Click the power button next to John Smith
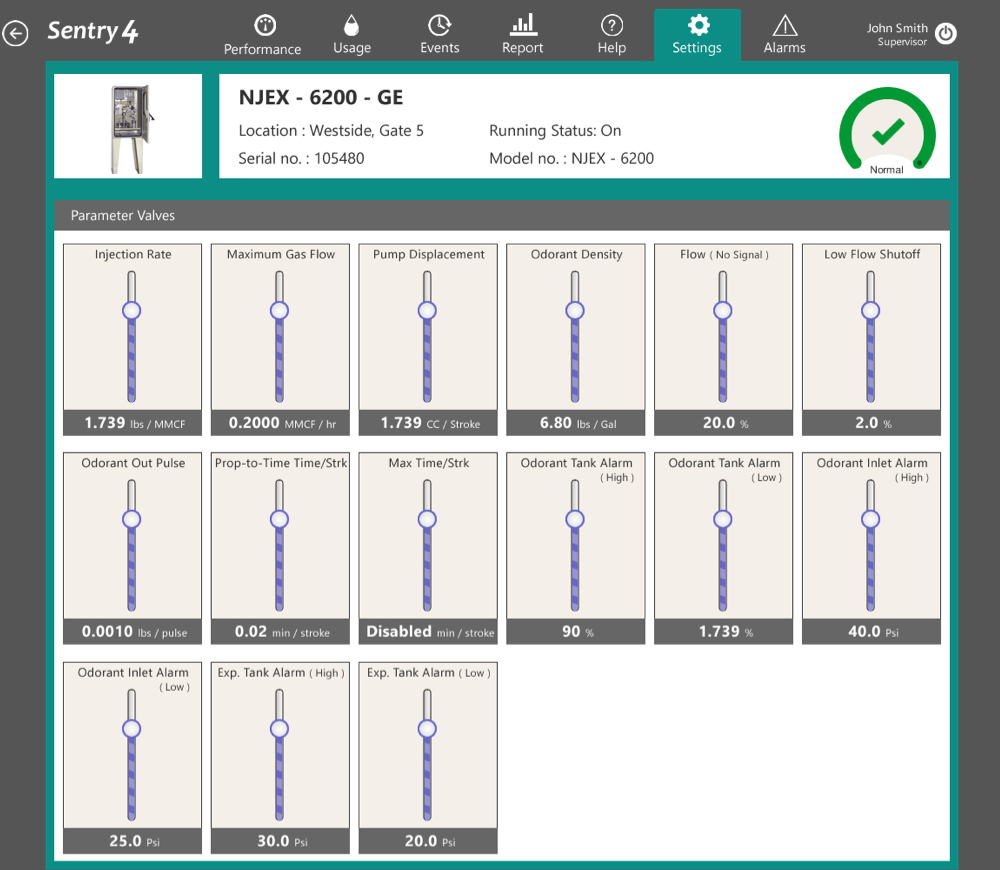The image size is (1000, 870). click(946, 33)
